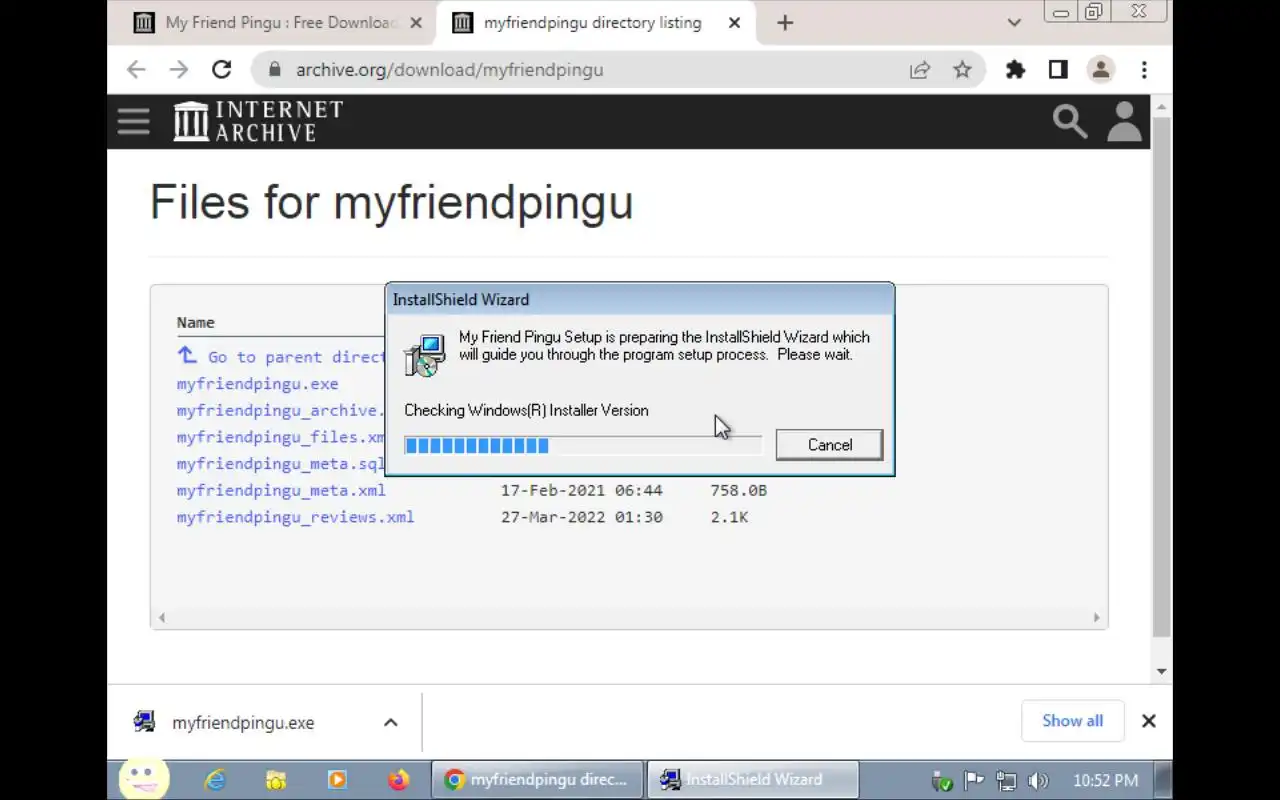Reload the archive.org page
Viewport: 1280px width, 800px height.
tap(222, 70)
